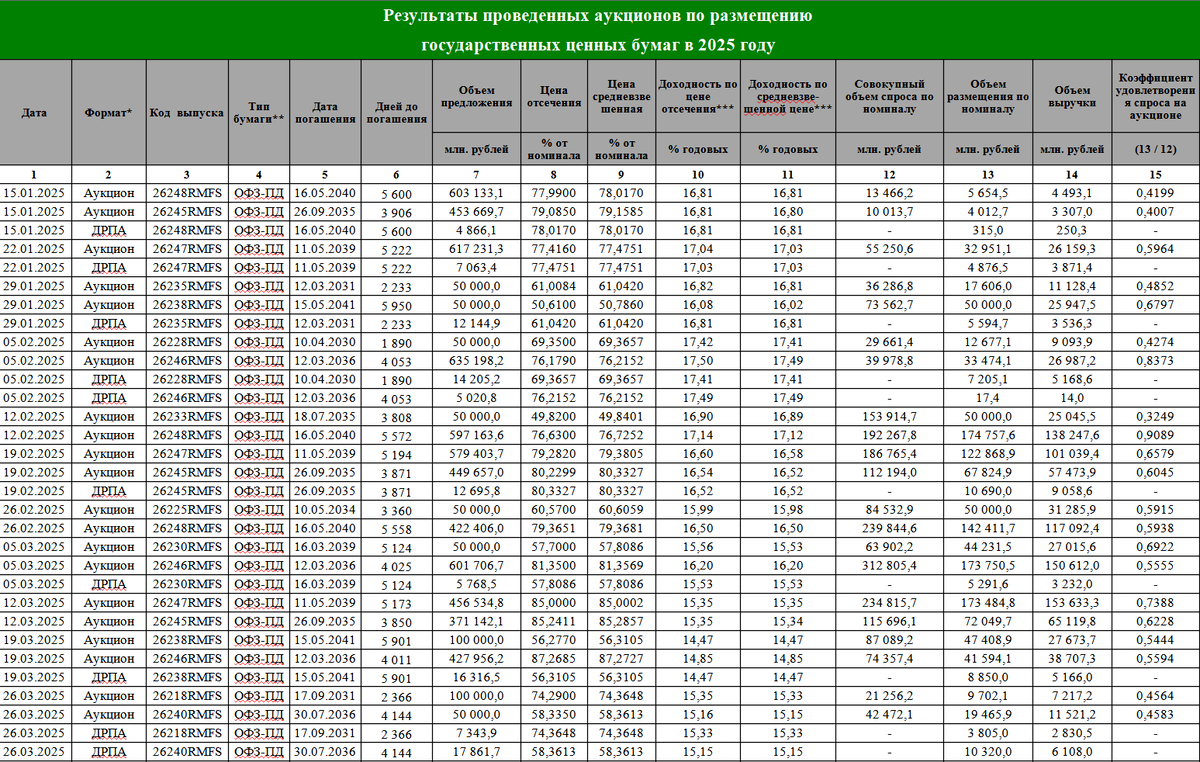Select the 'Дата погашения' column header
The width and height of the screenshot is (1200, 762).
point(326,112)
